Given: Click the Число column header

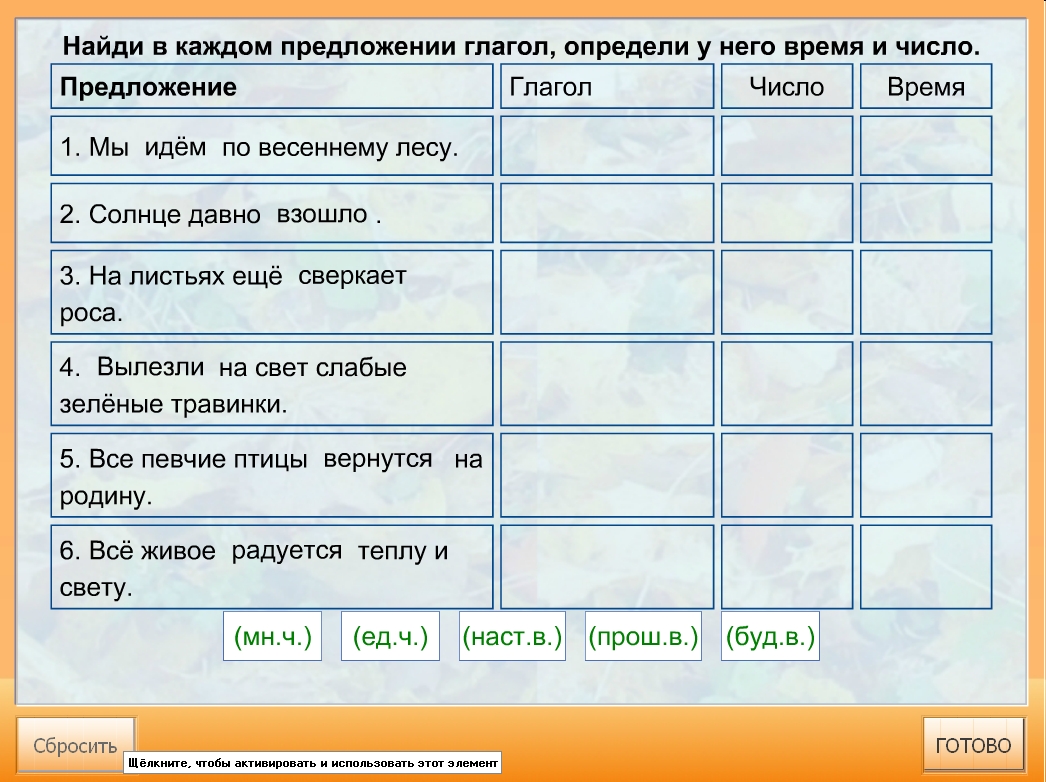Looking at the screenshot, I should click(x=787, y=86).
